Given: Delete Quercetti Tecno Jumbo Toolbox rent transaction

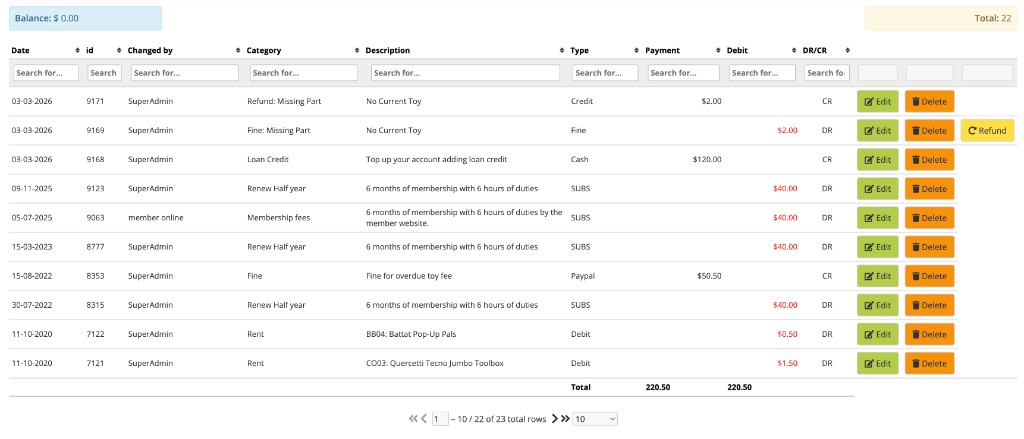Looking at the screenshot, I should click(x=929, y=363).
